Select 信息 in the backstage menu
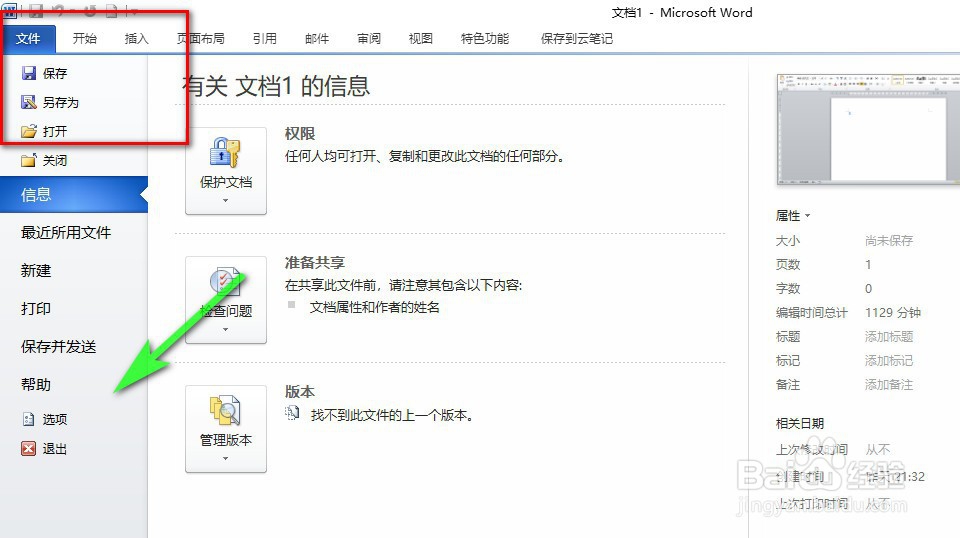This screenshot has height=538, width=960. tap(73, 195)
